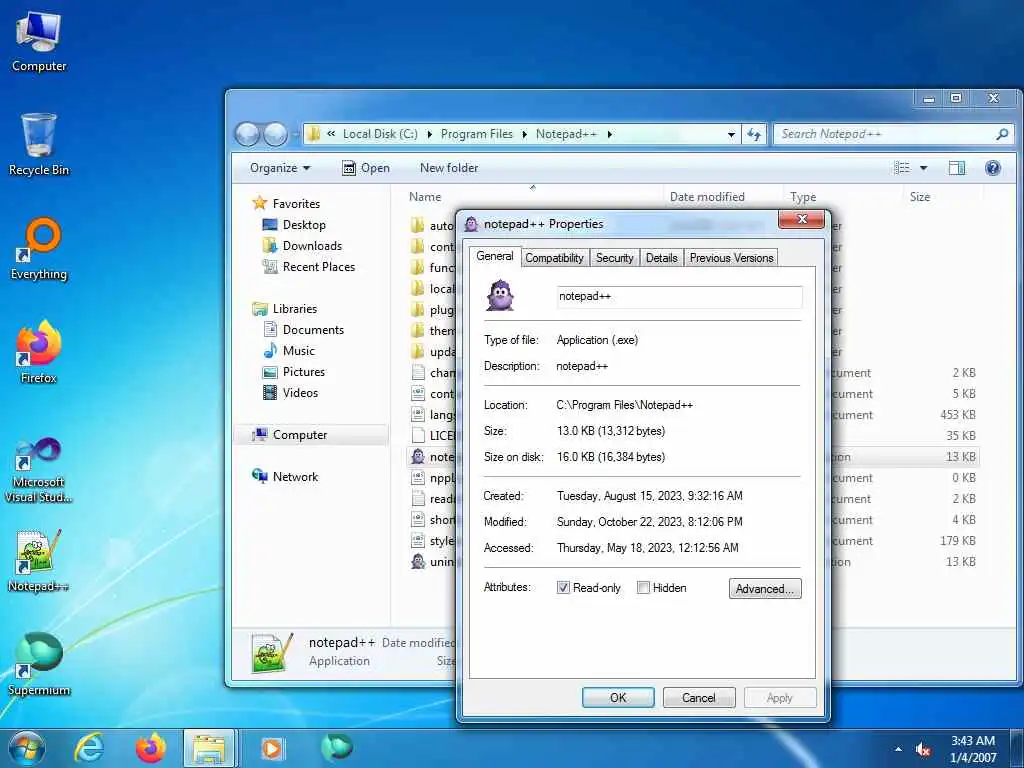The height and width of the screenshot is (768, 1024).
Task: Select the Firefox desktop shortcut
Action: 39,352
